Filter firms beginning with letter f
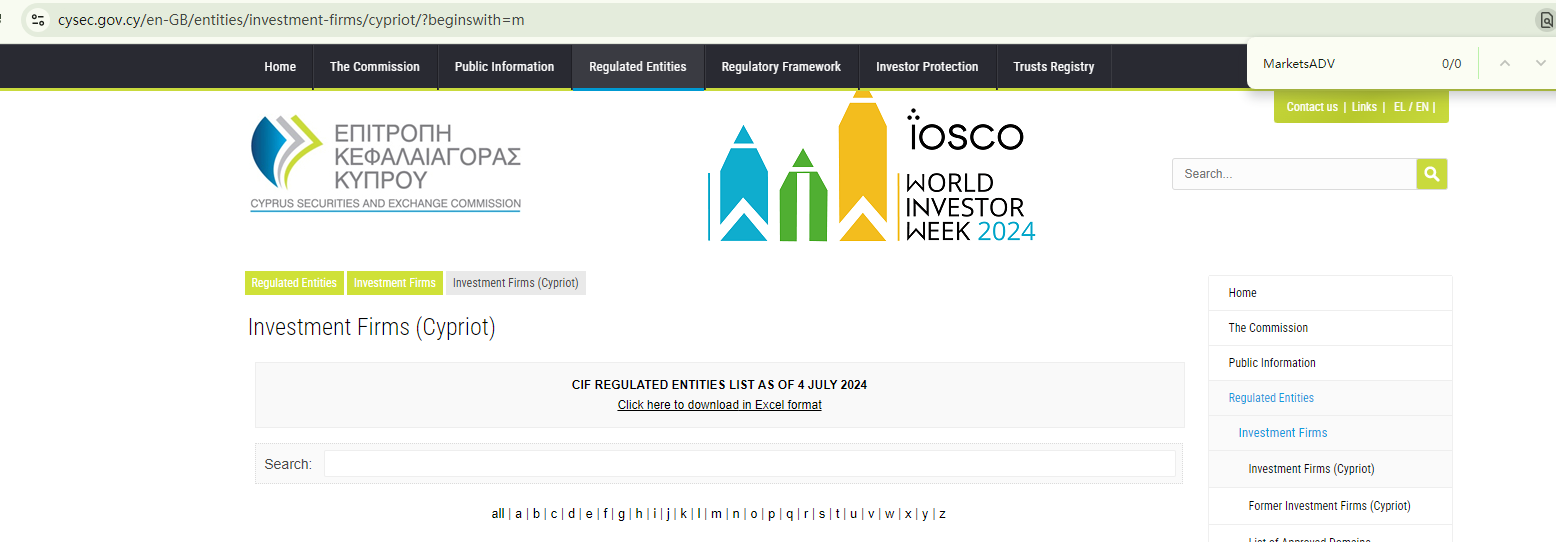The image size is (1556, 542). click(x=605, y=514)
